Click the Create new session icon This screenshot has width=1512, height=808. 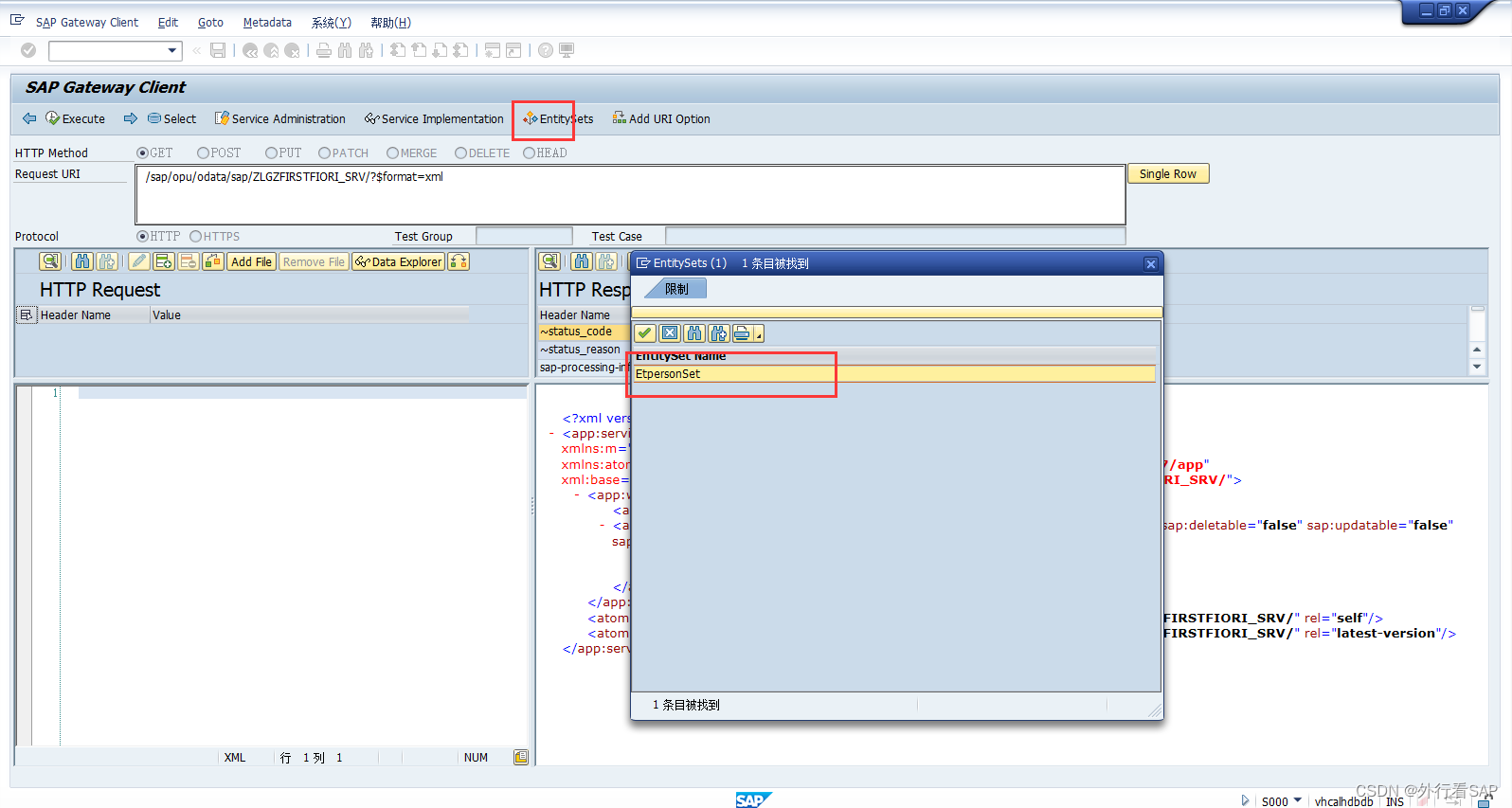click(493, 50)
